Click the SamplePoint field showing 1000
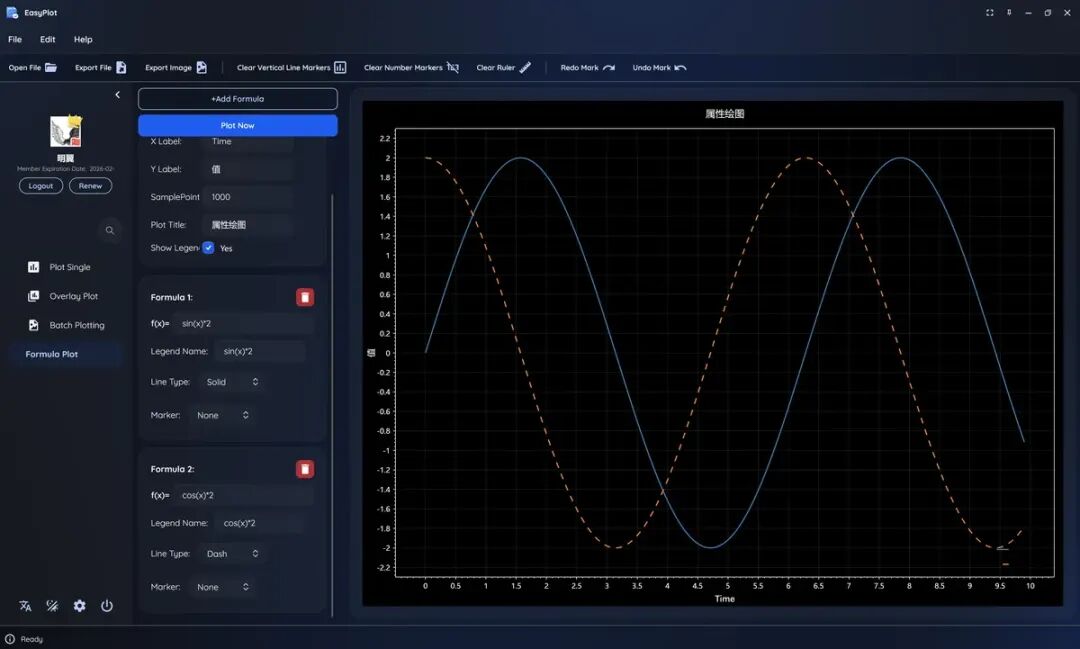Screen dimensions: 1080x649 [x=249, y=197]
